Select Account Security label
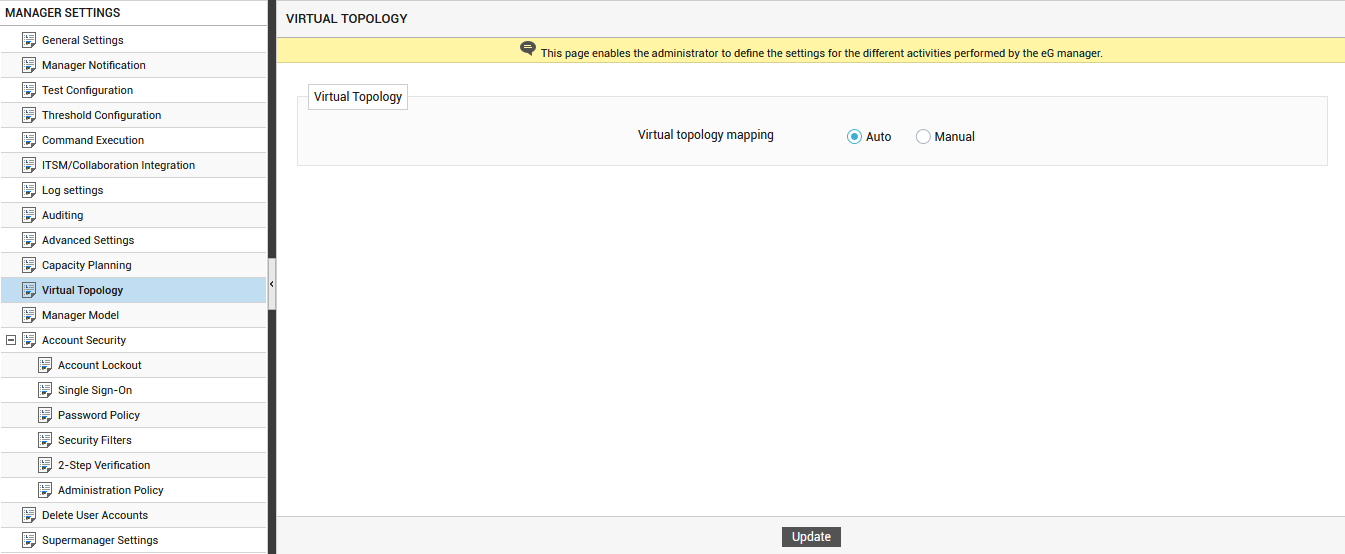Image resolution: width=1345 pixels, height=554 pixels. (84, 340)
